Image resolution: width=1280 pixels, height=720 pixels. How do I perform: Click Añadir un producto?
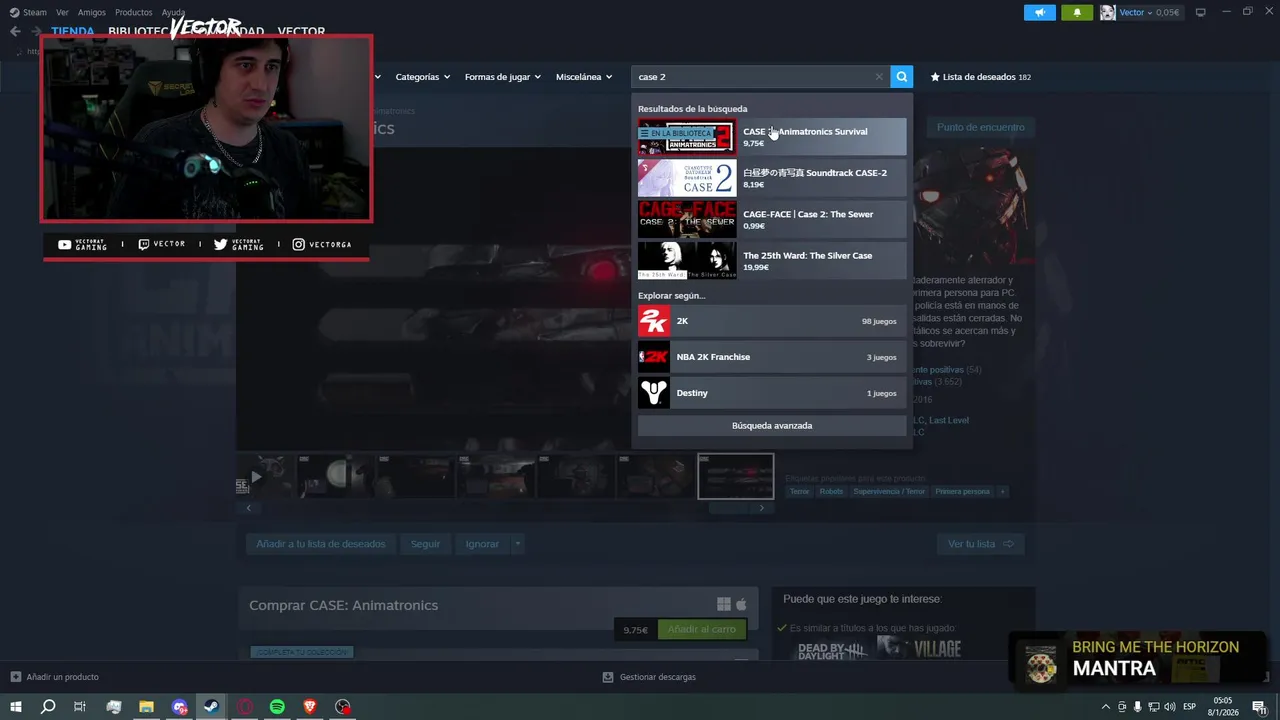54,677
